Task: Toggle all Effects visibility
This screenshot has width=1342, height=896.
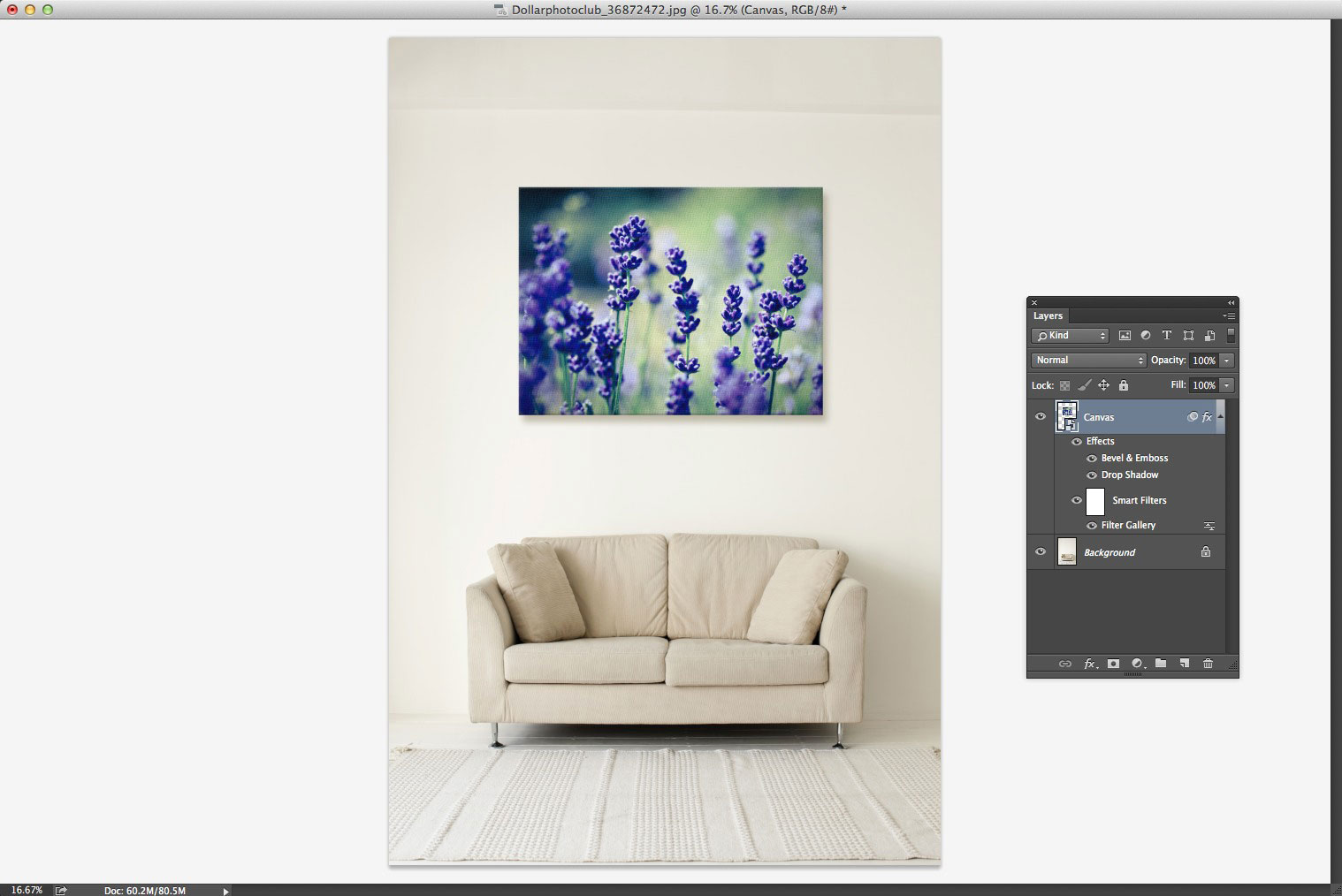Action: [1077, 442]
